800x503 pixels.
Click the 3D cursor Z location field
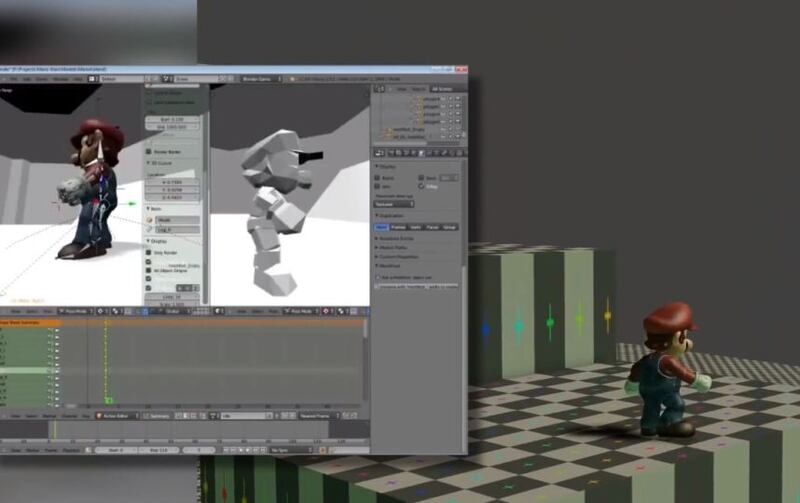point(172,197)
